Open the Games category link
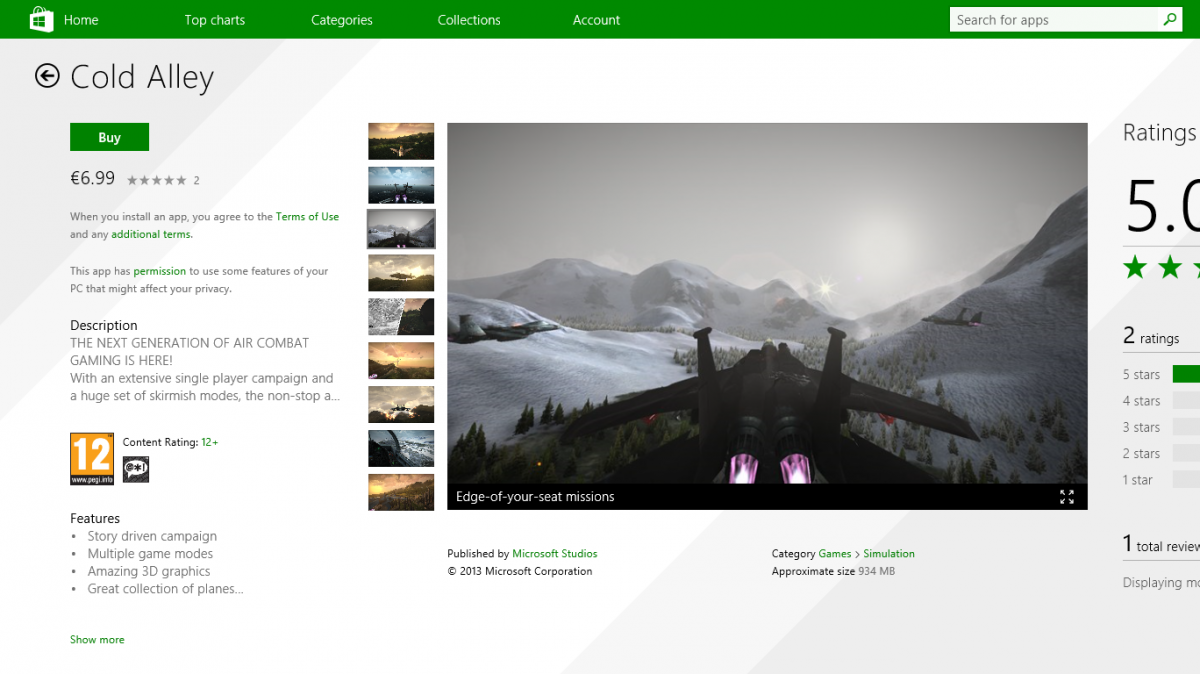1200x674 pixels. 835,554
